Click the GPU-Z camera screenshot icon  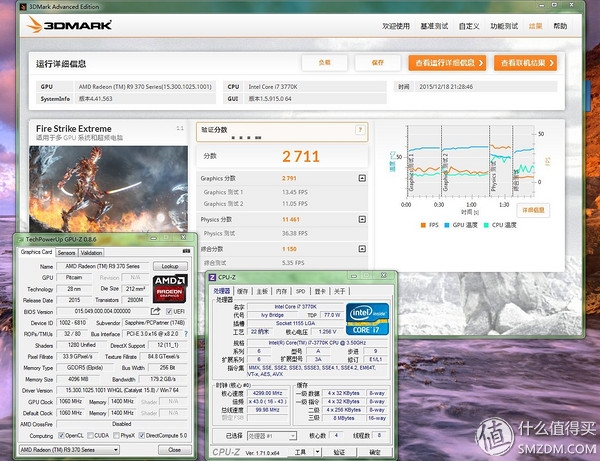click(186, 251)
